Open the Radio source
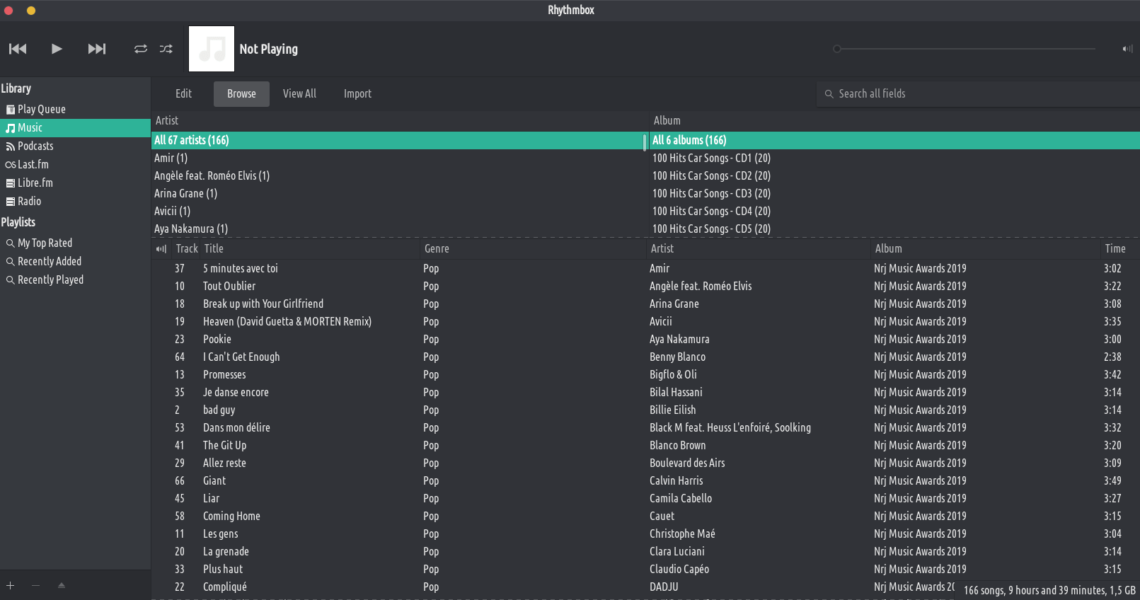This screenshot has height=600, width=1140. [29, 201]
